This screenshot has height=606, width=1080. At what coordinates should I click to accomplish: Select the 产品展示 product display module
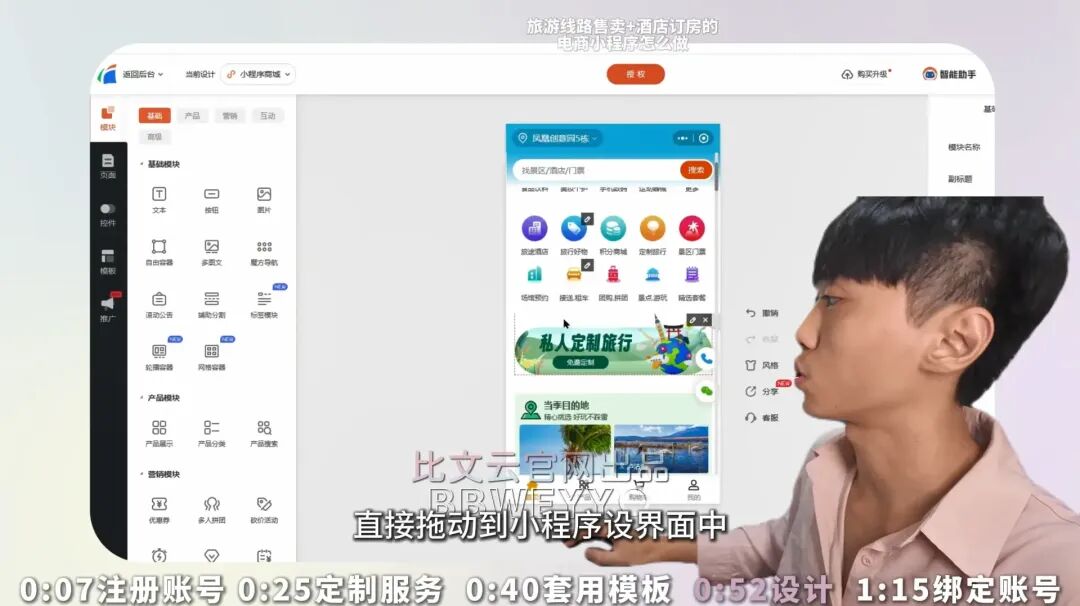click(x=159, y=433)
